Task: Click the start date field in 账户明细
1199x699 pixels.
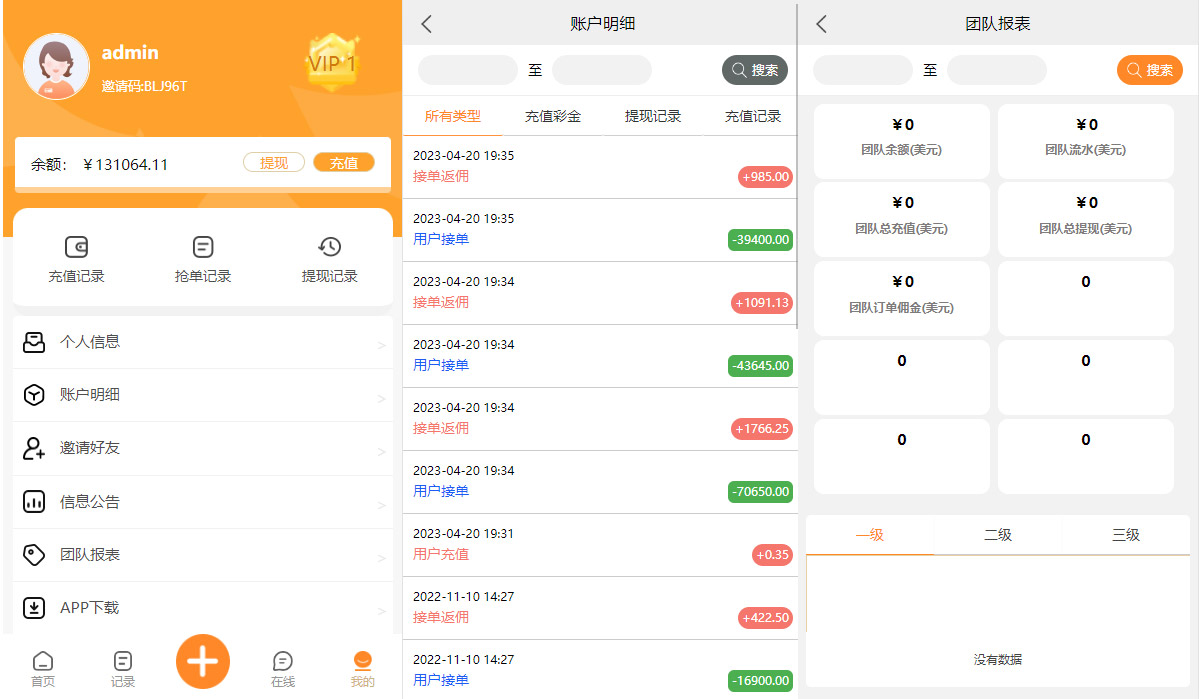Action: pyautogui.click(x=467, y=70)
